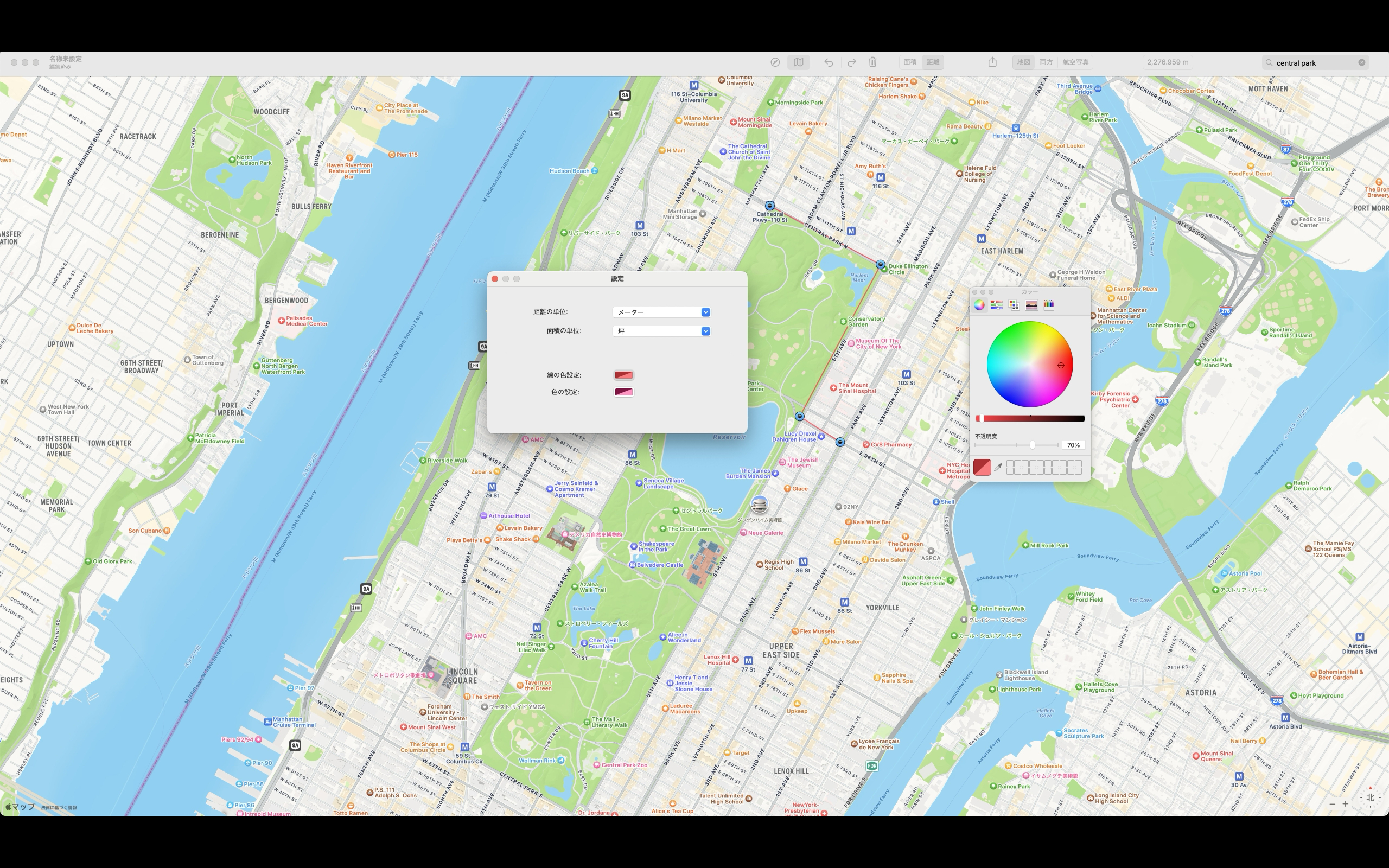Click the Central Park Zoo map pin
Viewport: 1389px width, 868px height.
point(597,765)
